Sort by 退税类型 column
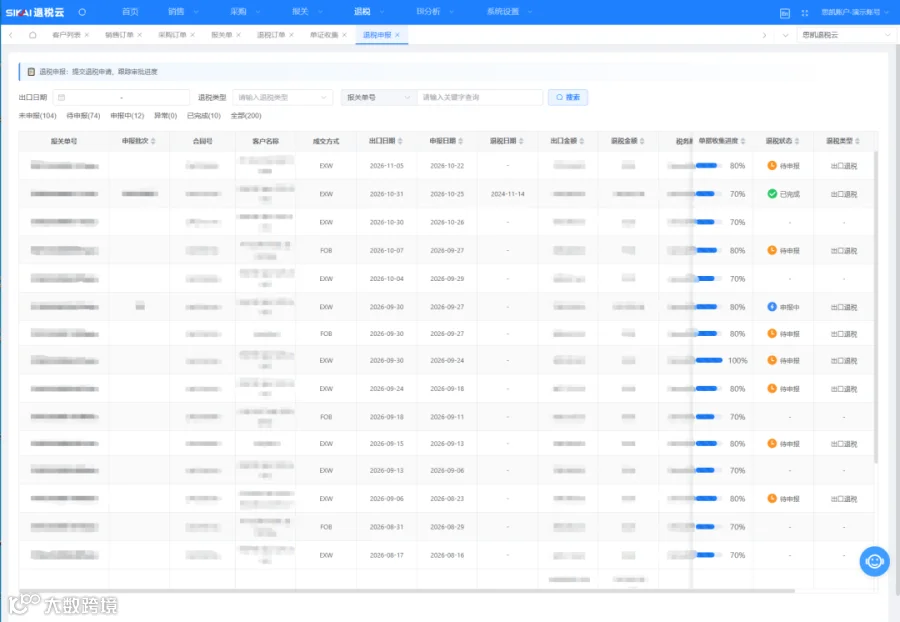 click(858, 141)
